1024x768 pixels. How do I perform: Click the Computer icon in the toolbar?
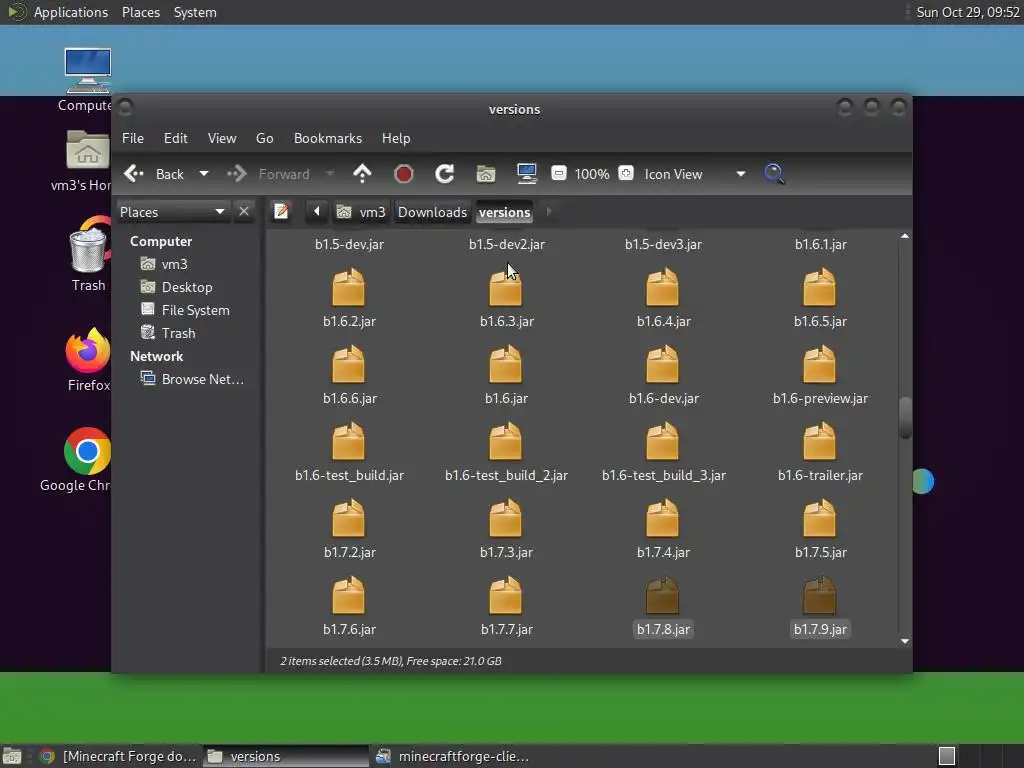tap(527, 174)
